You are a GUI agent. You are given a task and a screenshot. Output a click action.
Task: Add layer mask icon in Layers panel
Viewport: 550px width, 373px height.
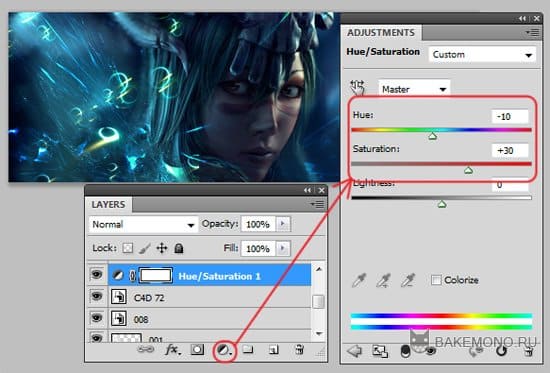pos(197,349)
